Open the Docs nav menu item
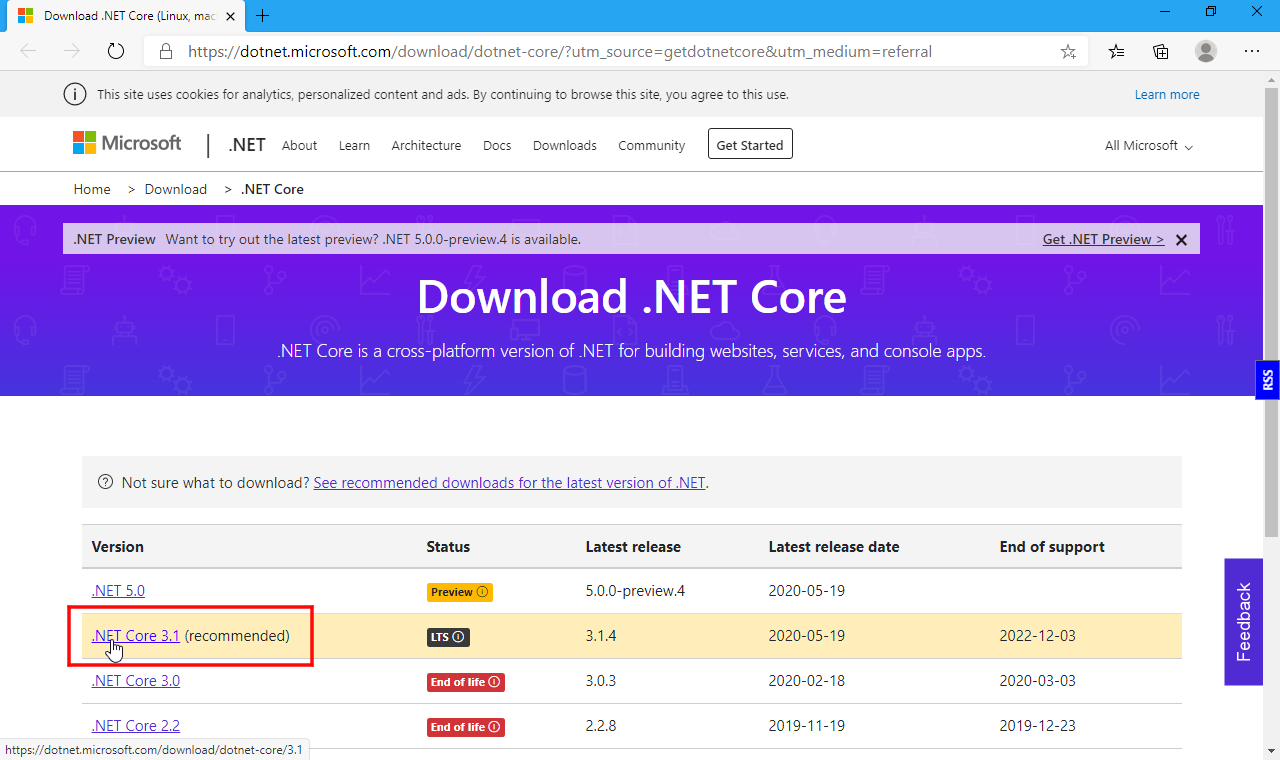This screenshot has height=760, width=1280. 497,146
